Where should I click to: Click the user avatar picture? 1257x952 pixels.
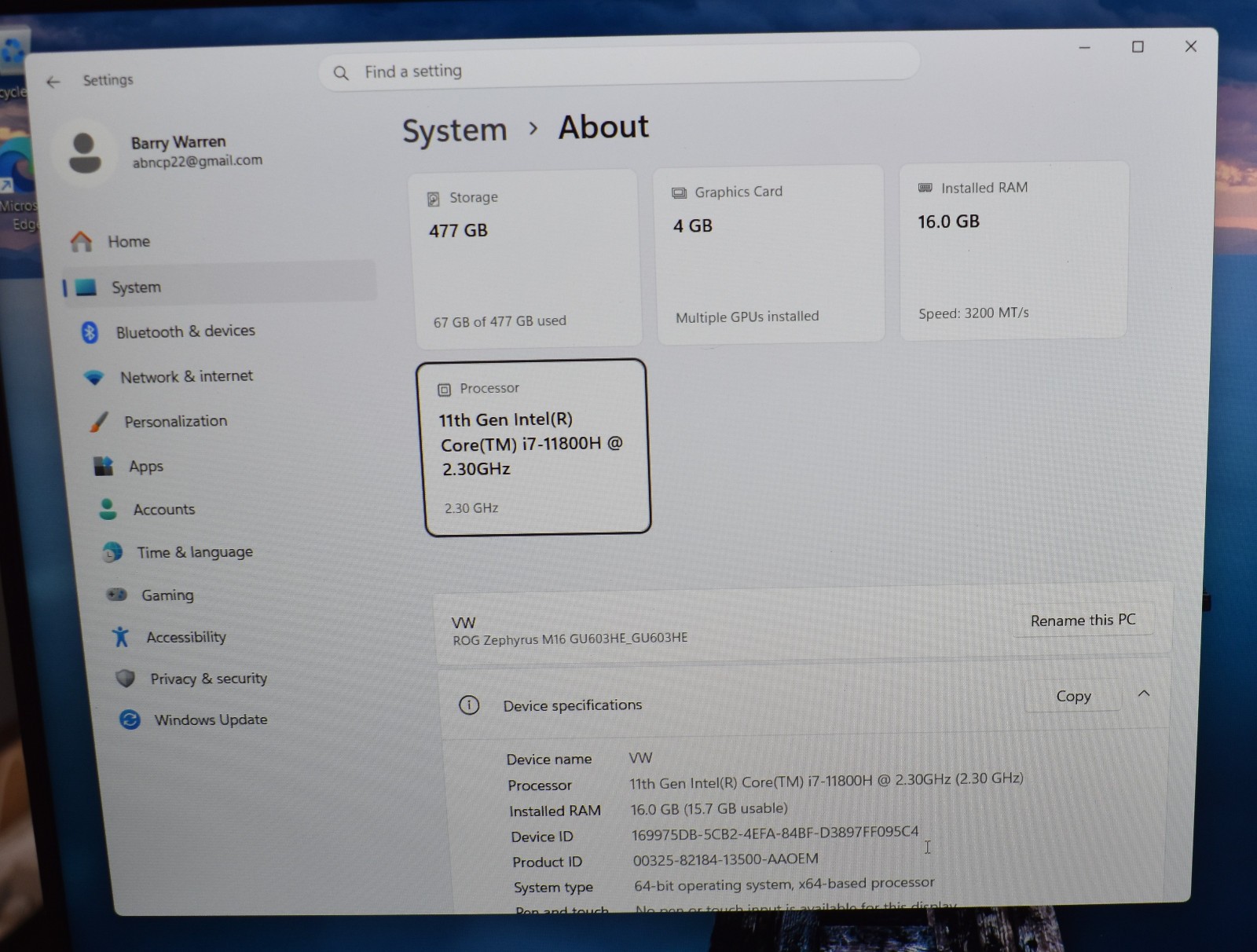tap(85, 152)
